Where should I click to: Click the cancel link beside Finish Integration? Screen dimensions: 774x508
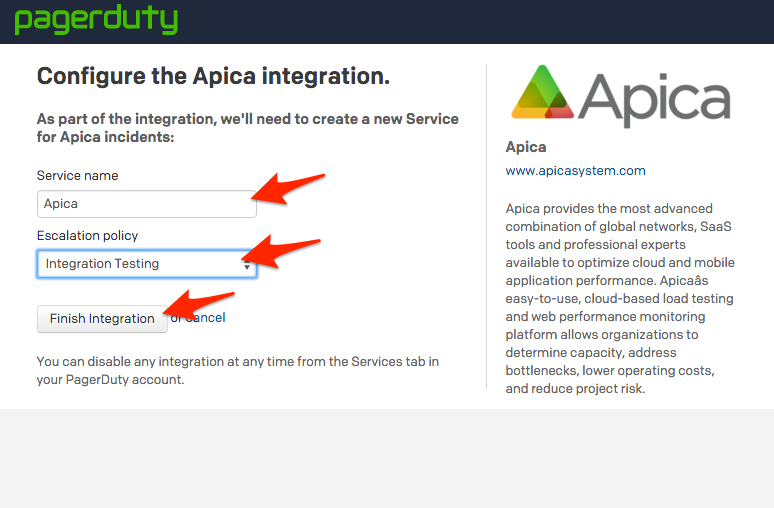pos(206,318)
